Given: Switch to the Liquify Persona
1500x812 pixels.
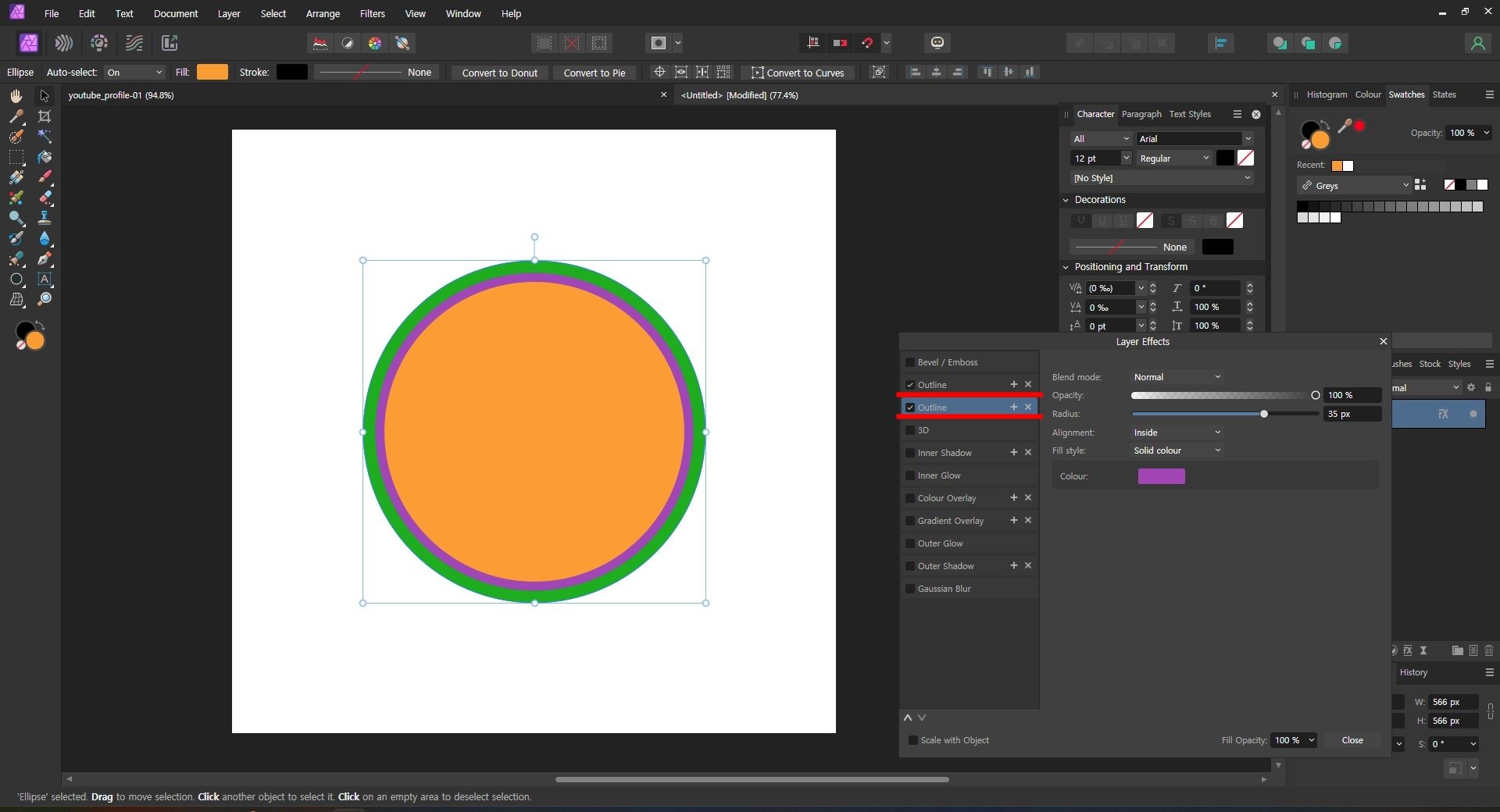Looking at the screenshot, I should click(64, 43).
